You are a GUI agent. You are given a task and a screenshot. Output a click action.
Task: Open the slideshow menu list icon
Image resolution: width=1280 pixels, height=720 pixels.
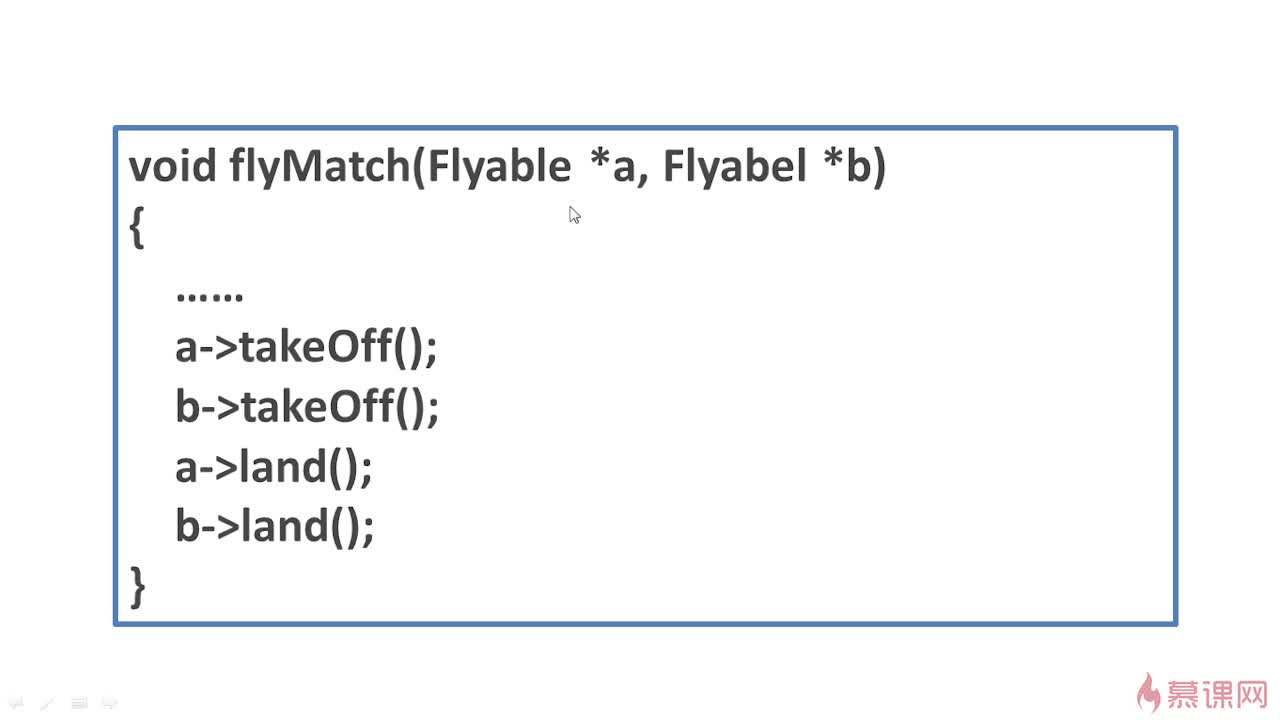79,703
